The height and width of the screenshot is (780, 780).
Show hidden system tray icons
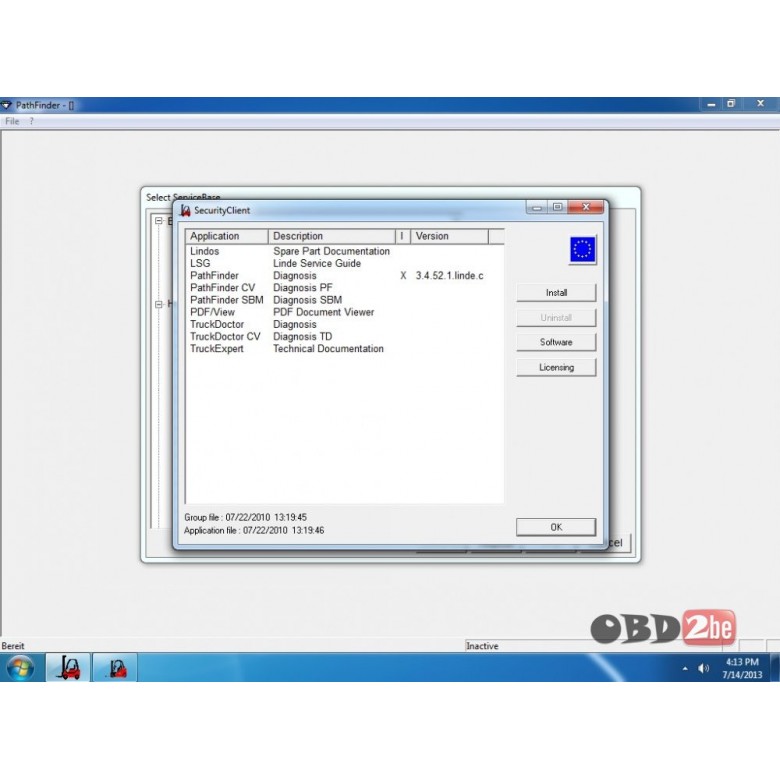click(685, 668)
